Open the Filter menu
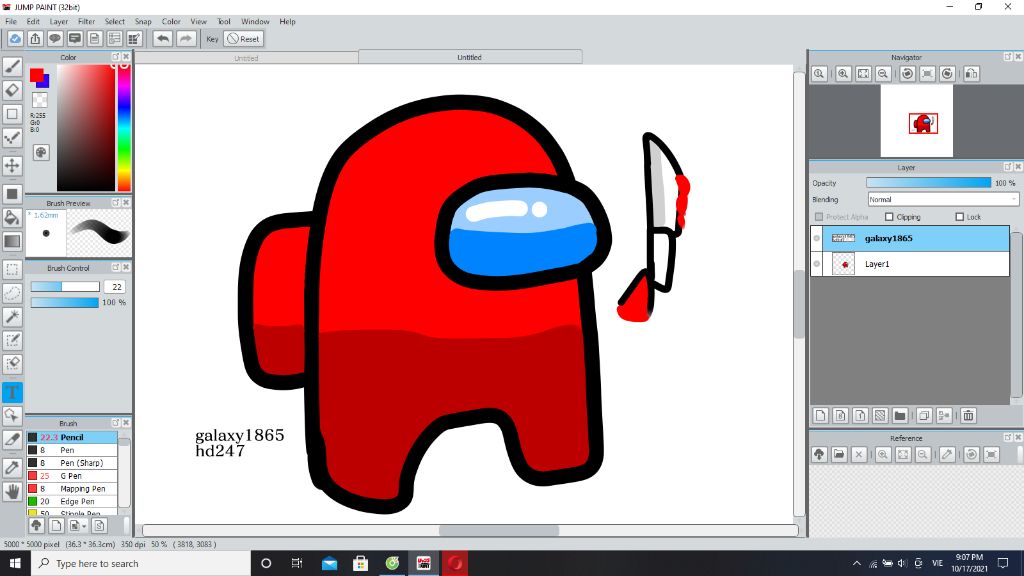1024x576 pixels. (x=86, y=22)
